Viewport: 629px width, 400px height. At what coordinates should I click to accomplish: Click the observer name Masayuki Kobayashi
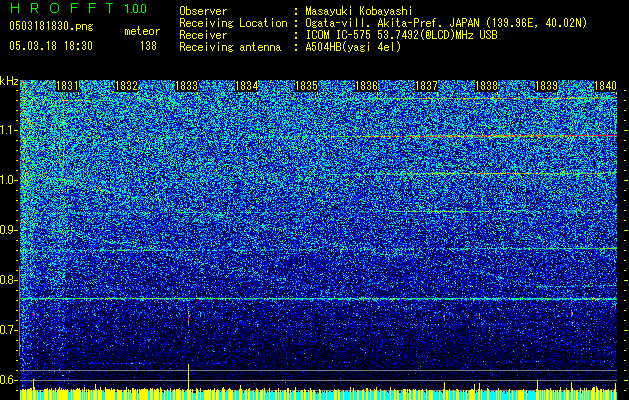tap(359, 12)
